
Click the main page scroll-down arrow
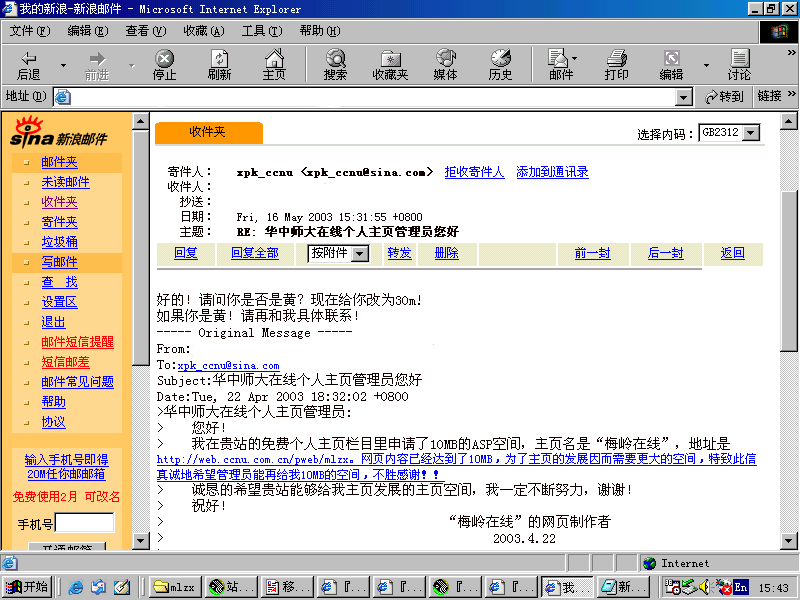tap(789, 541)
